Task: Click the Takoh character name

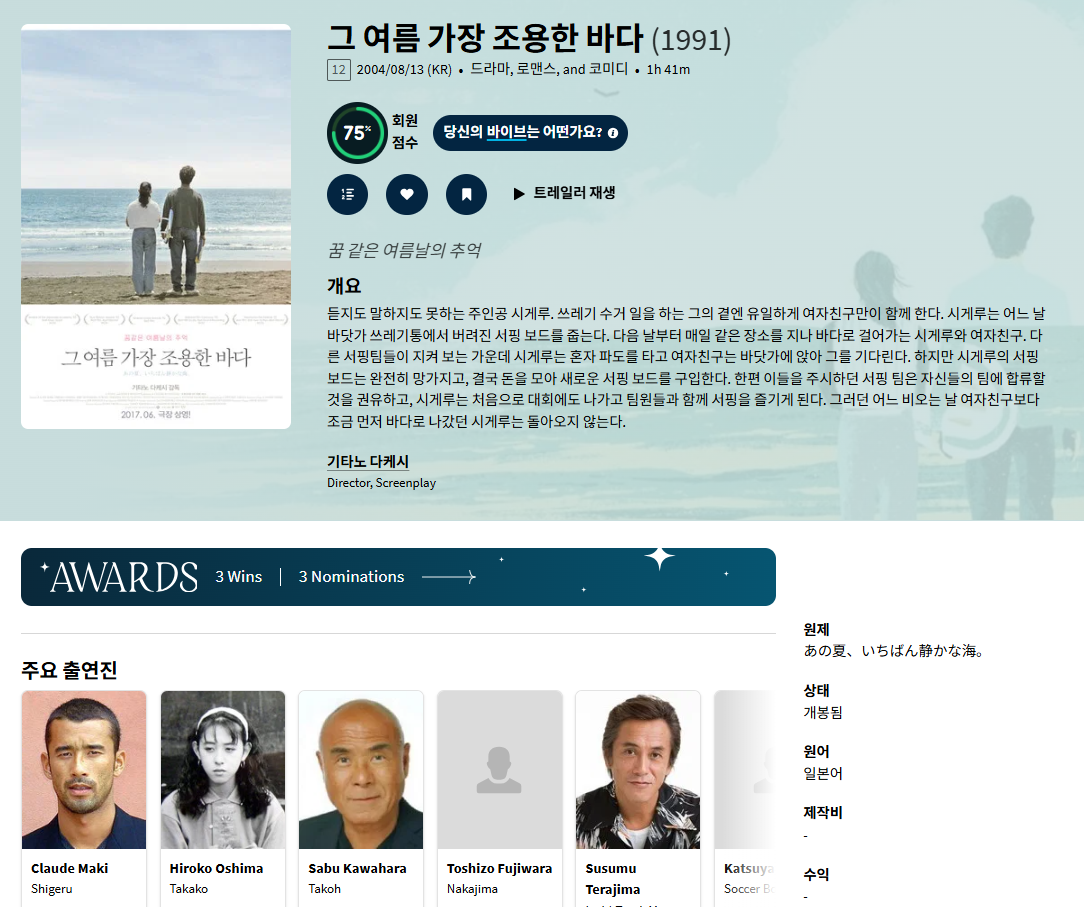Action: pyautogui.click(x=324, y=889)
